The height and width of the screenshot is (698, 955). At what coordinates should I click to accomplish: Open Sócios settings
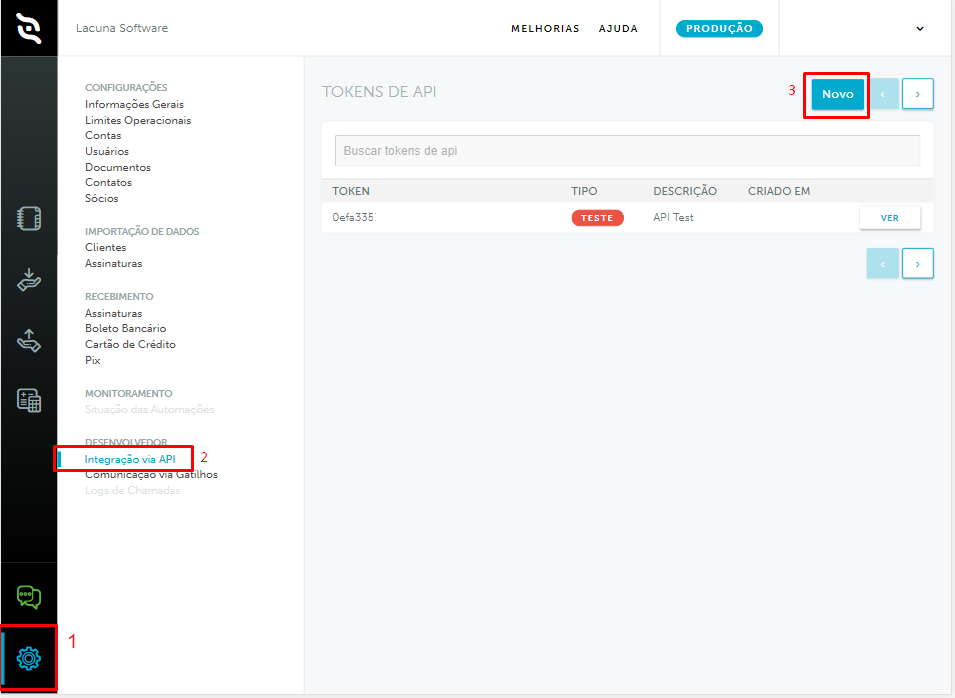coord(102,198)
